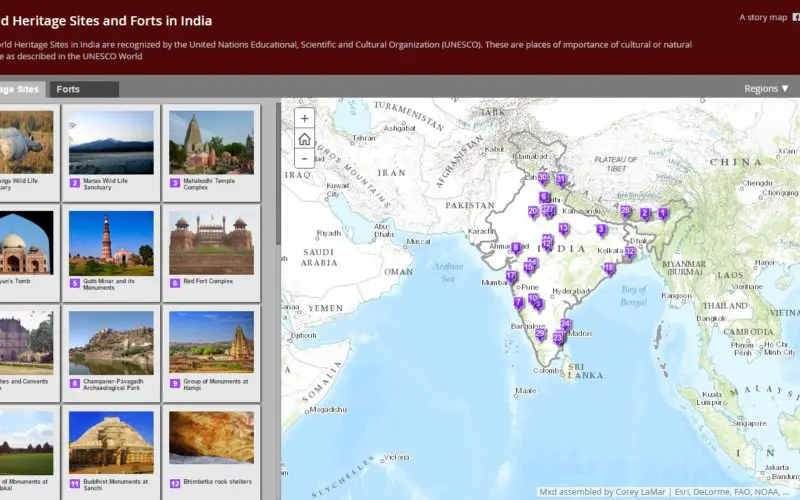
Task: Select map marker 1 in Assam
Action: (x=663, y=213)
